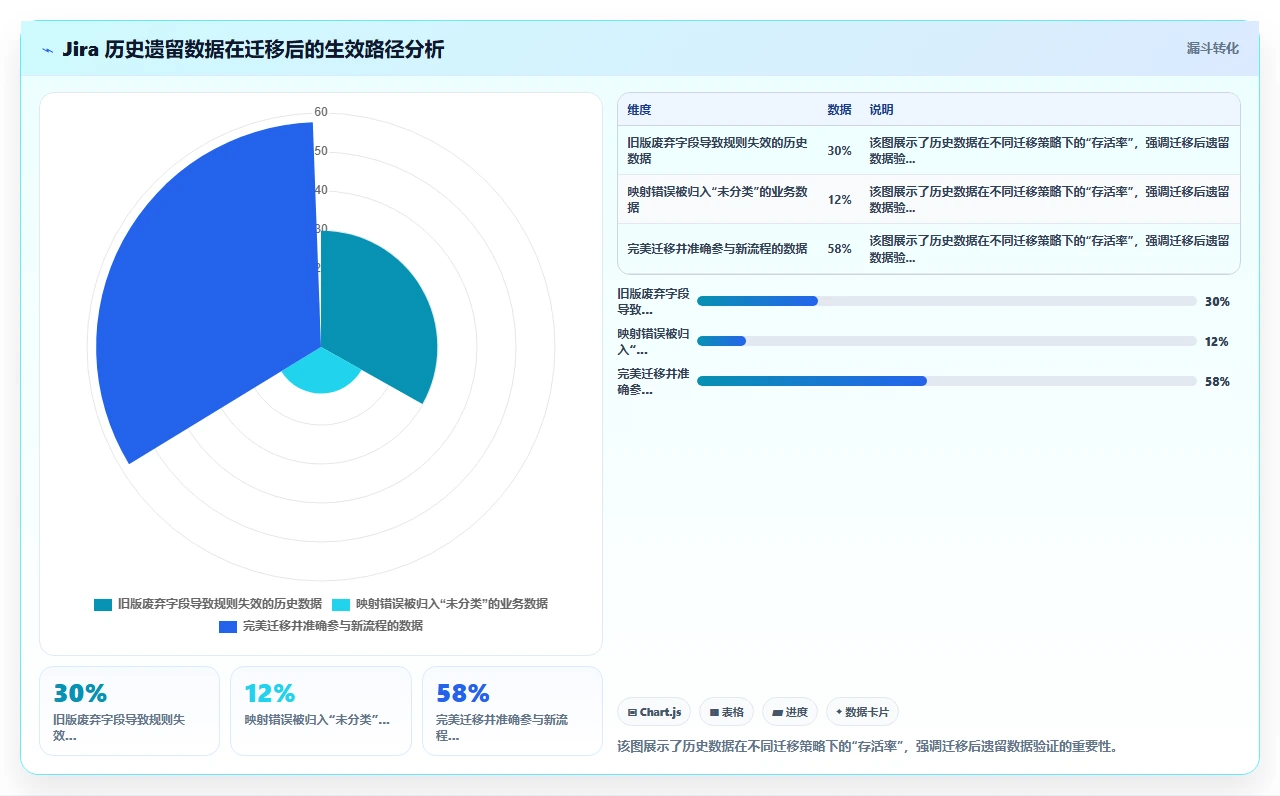Click the axis tick label 40
1280x796 pixels.
tap(321, 190)
